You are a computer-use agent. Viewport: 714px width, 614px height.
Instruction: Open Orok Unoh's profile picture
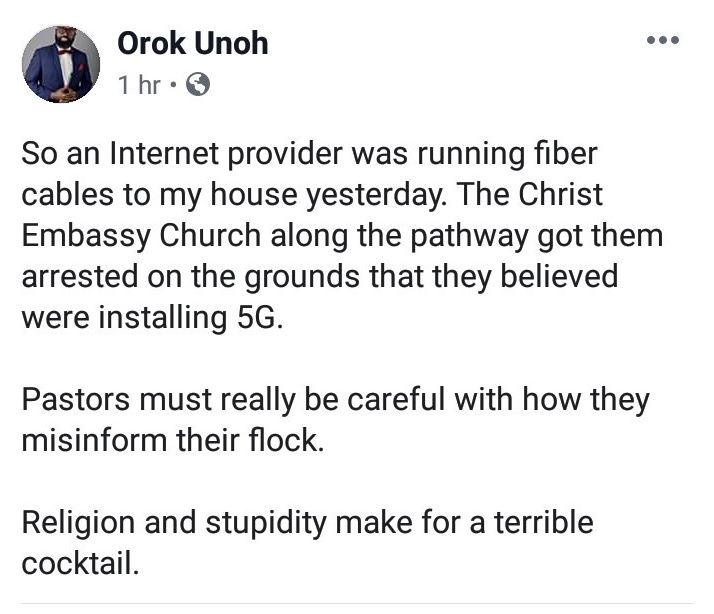pos(62,63)
